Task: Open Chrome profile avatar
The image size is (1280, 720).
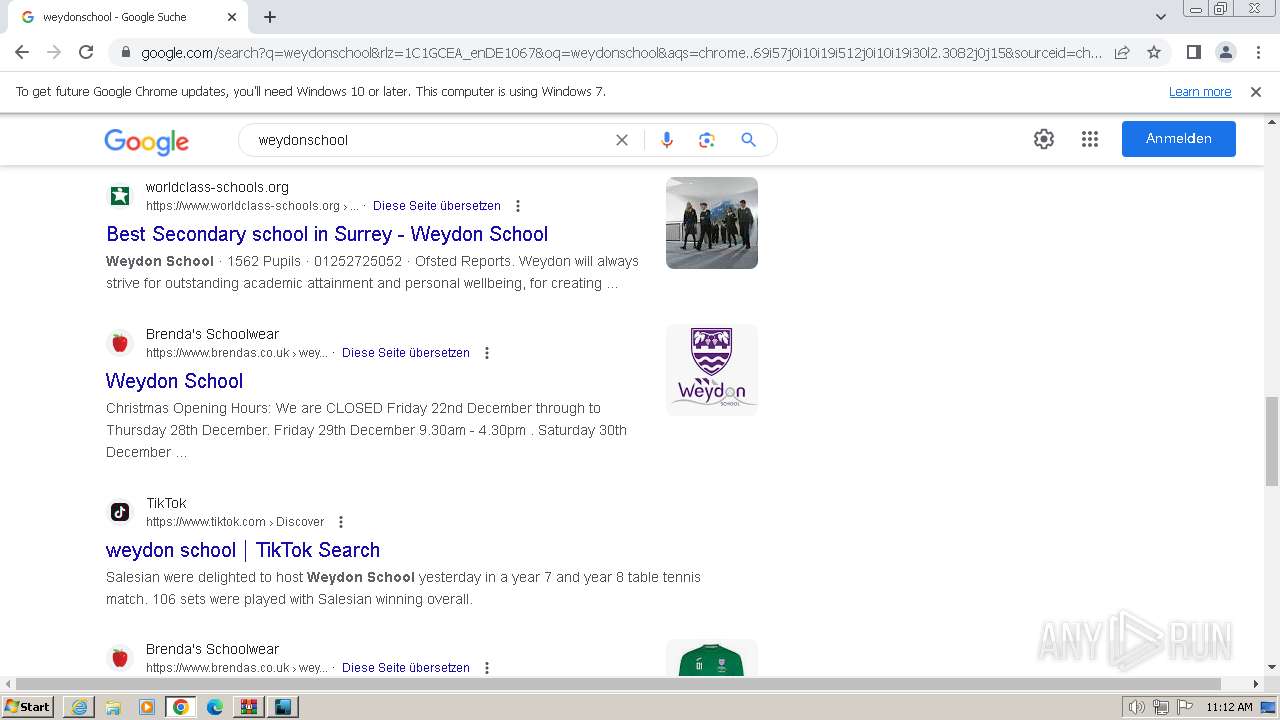Action: pyautogui.click(x=1225, y=52)
